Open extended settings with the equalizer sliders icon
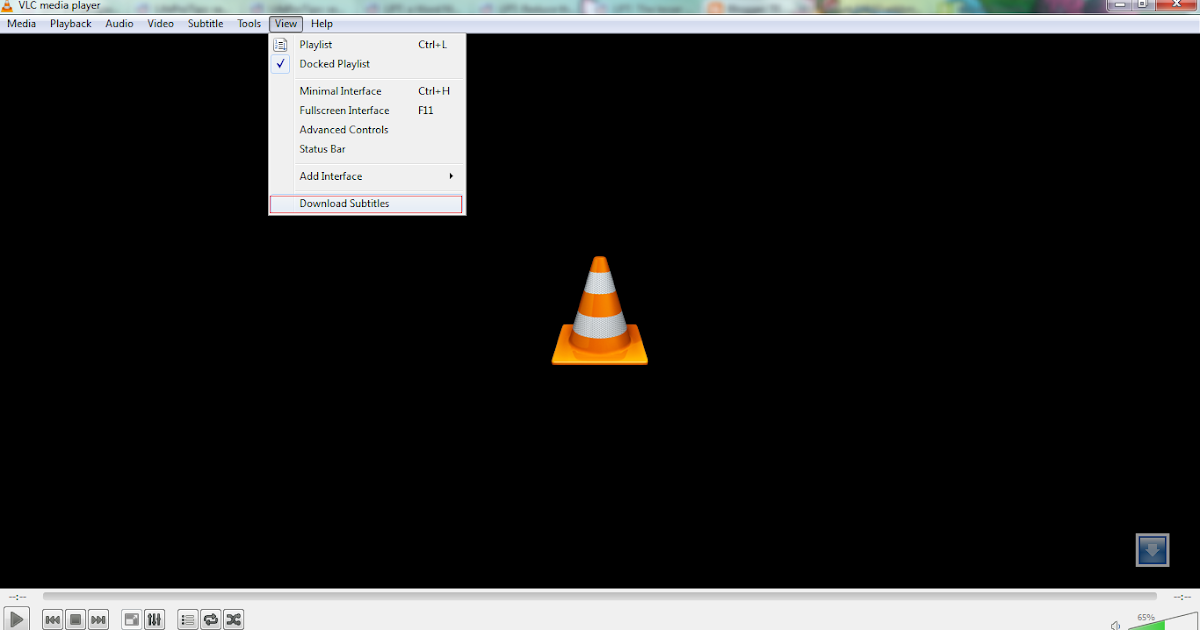Viewport: 1200px width, 630px height. [x=154, y=620]
